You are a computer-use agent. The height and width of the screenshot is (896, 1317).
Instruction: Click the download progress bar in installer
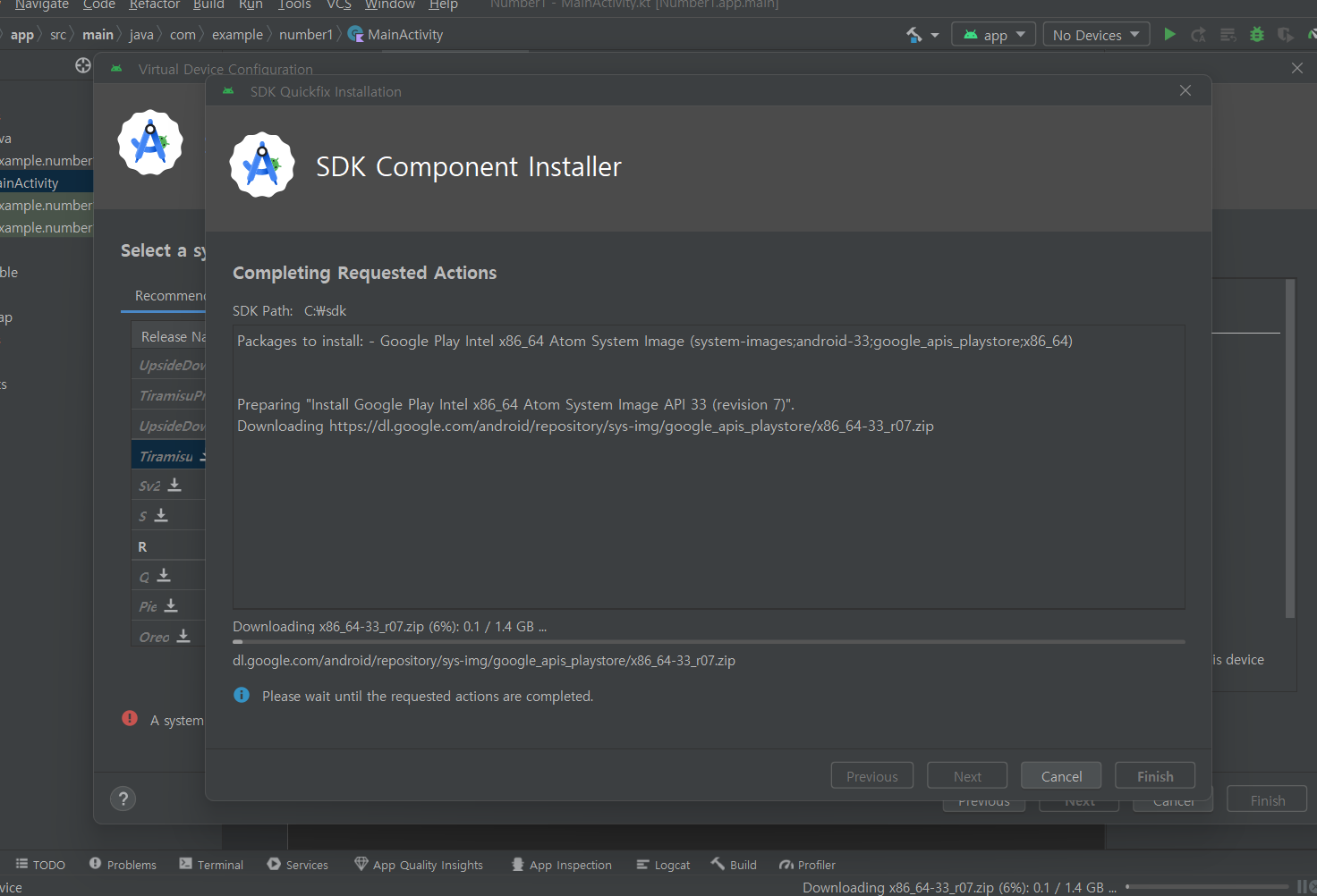[709, 641]
